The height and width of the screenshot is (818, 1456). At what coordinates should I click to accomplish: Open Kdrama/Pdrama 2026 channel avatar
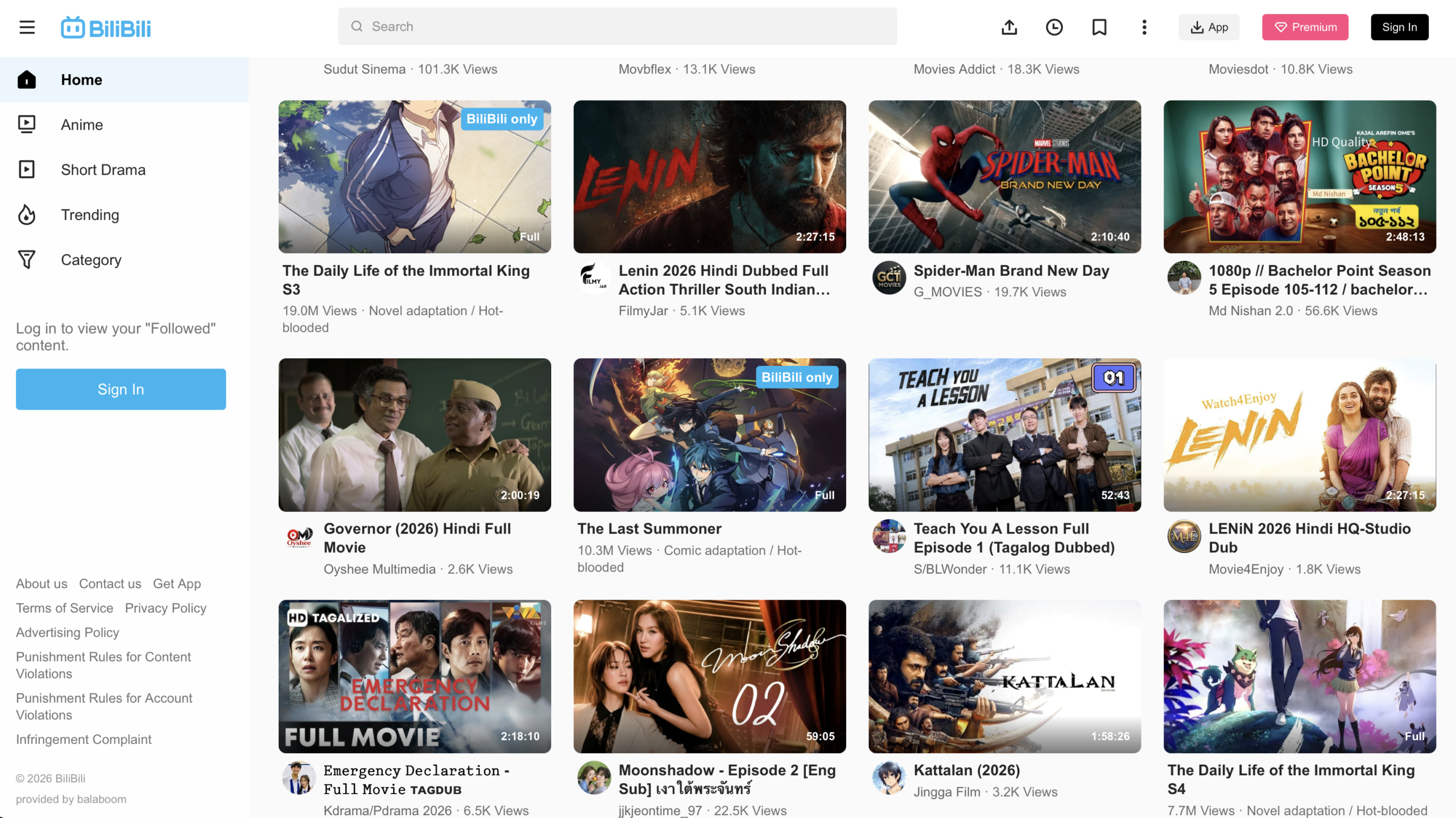[299, 778]
